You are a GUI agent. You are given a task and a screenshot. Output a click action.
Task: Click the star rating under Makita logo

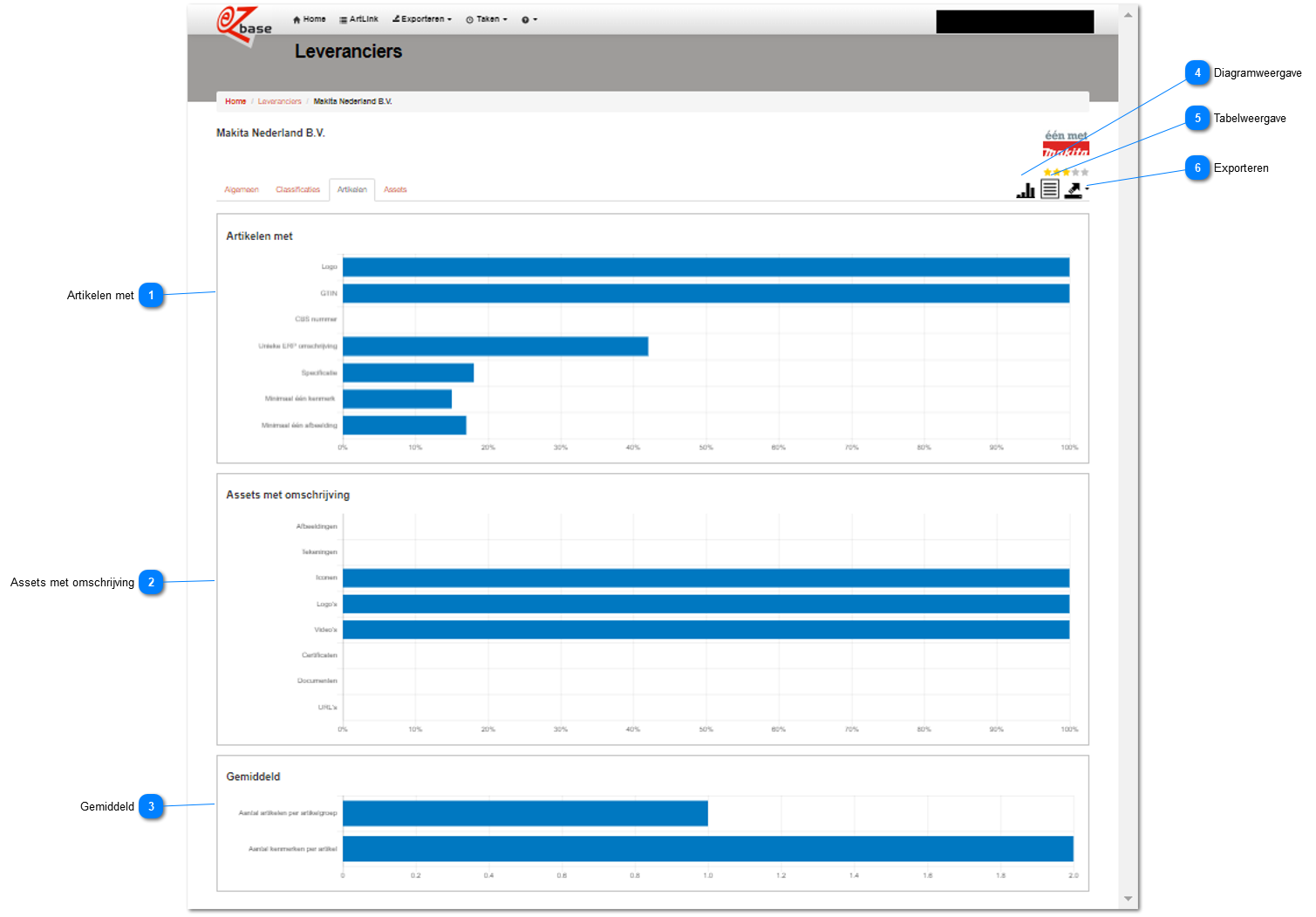coord(1066,172)
